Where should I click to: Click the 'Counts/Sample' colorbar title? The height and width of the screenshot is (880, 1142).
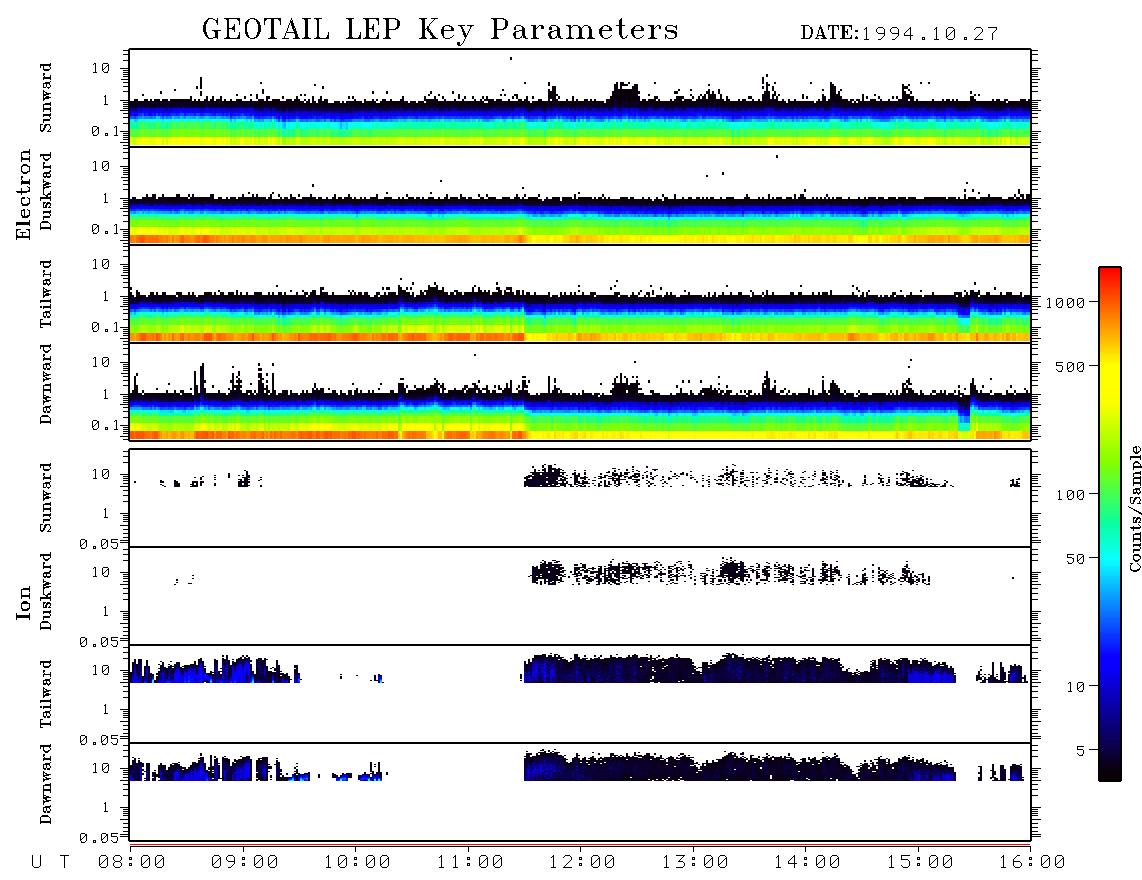pyautogui.click(x=1135, y=508)
